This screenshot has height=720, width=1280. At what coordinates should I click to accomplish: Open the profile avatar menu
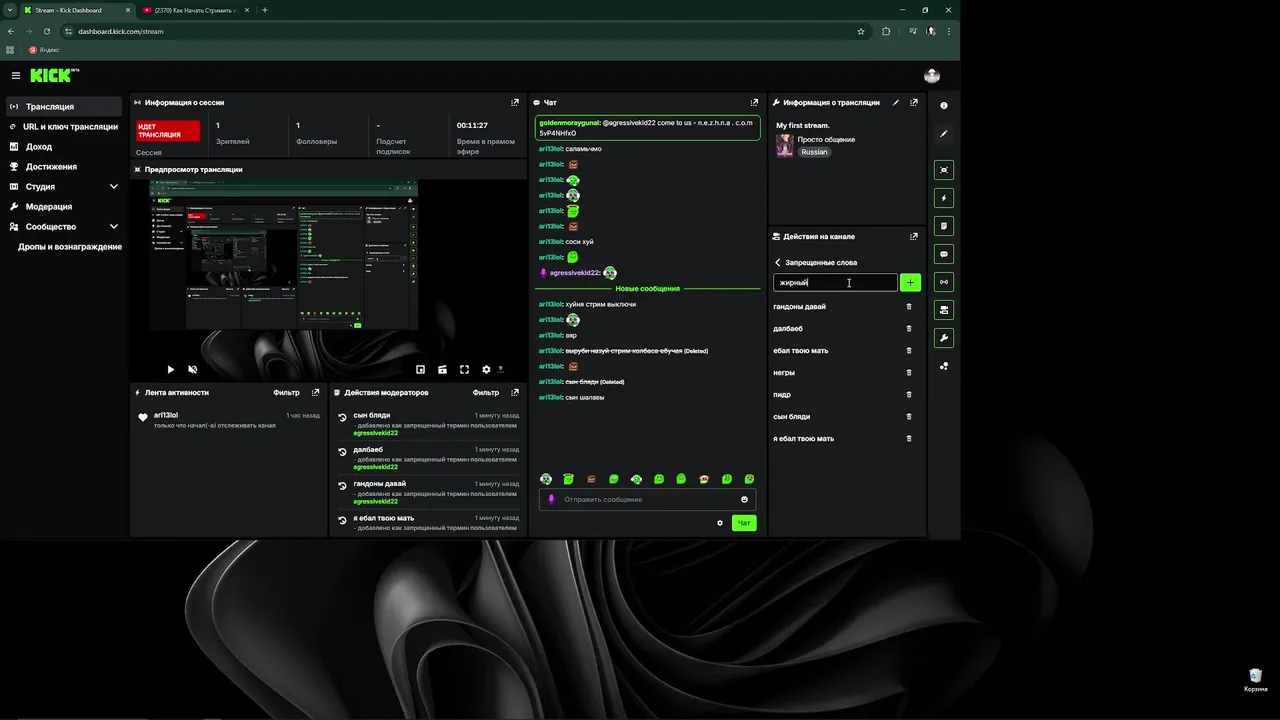(x=932, y=76)
